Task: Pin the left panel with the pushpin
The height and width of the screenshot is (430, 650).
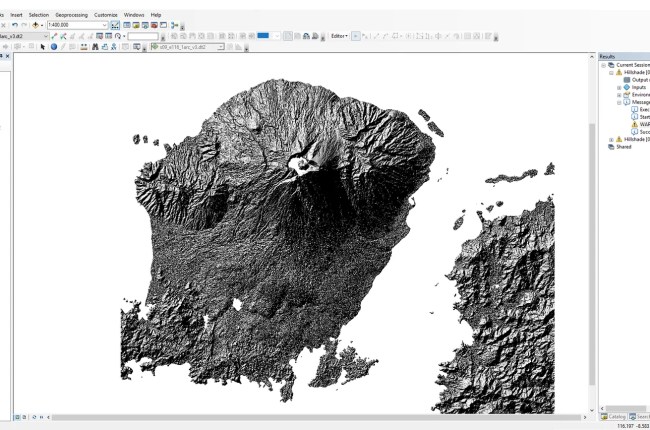Action: click(2, 56)
